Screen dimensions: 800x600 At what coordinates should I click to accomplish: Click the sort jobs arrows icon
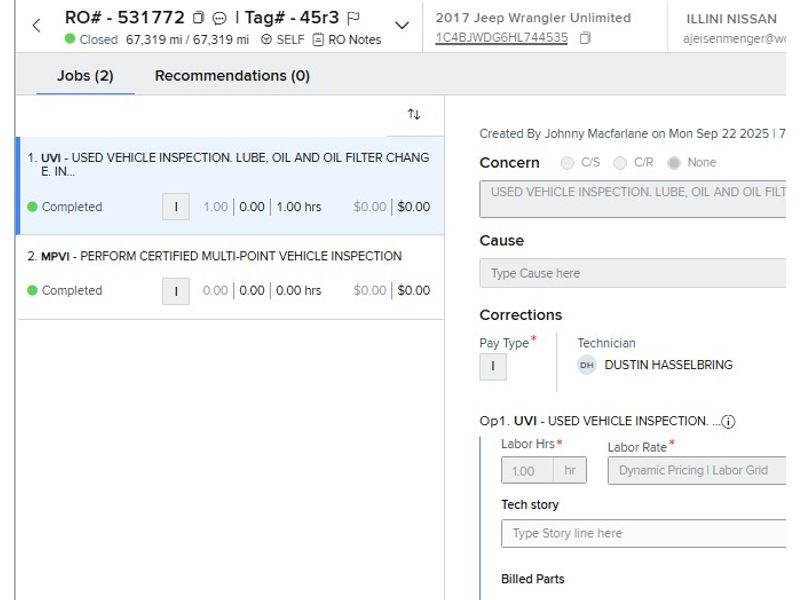[x=414, y=115]
